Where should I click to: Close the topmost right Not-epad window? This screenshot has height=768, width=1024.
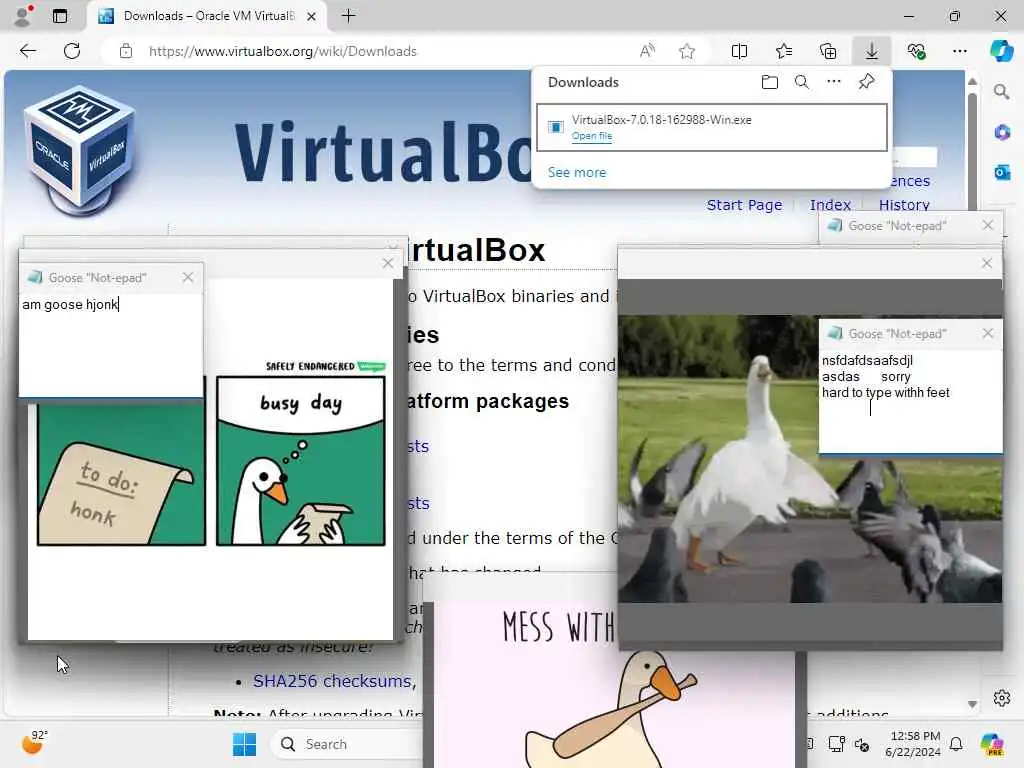coord(987,225)
